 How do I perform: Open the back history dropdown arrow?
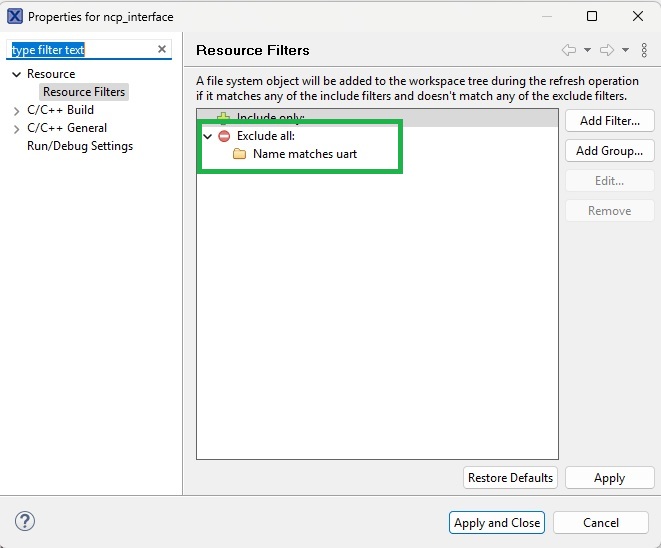587,50
